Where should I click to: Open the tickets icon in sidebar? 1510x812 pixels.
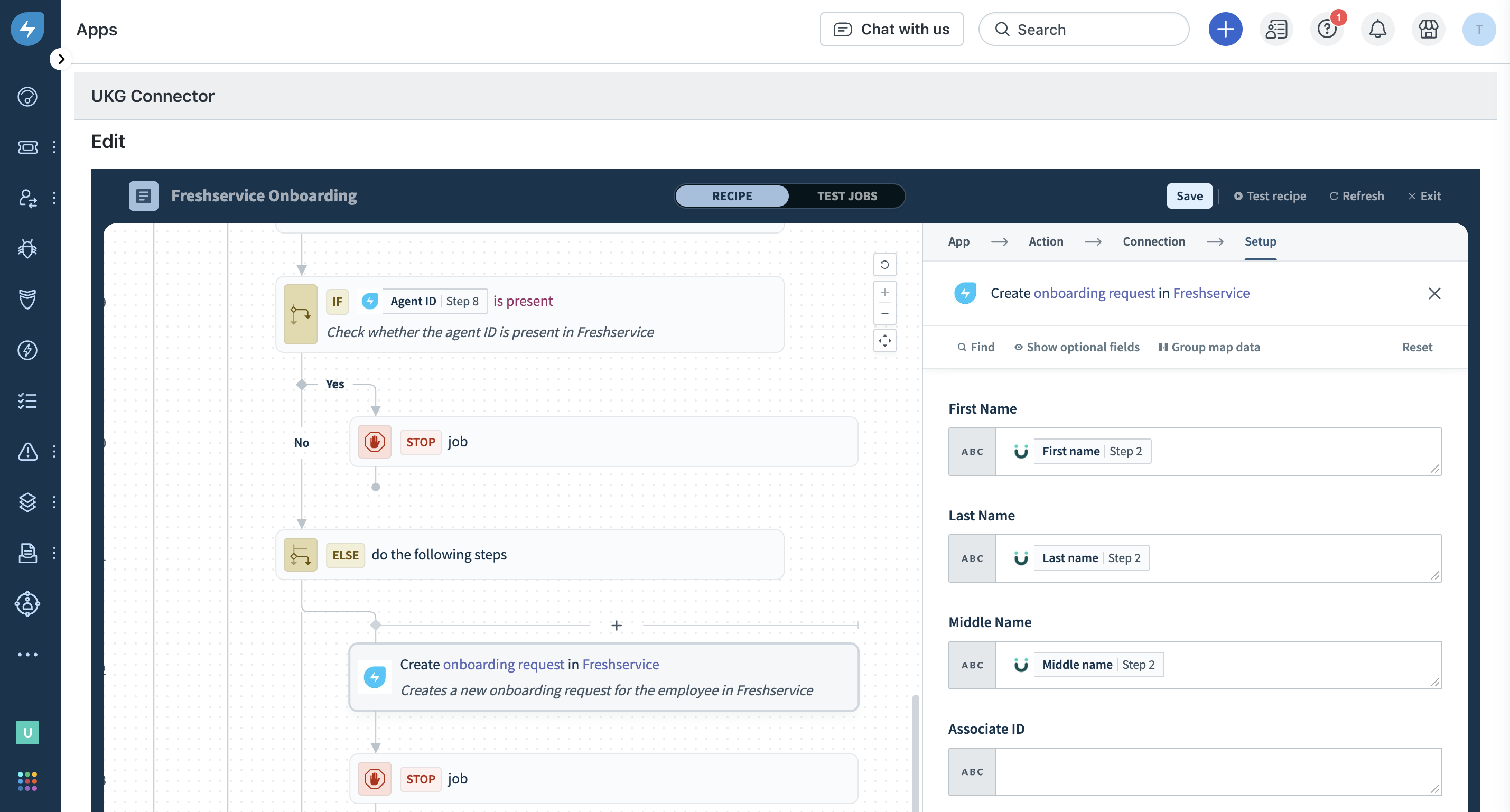(27, 147)
